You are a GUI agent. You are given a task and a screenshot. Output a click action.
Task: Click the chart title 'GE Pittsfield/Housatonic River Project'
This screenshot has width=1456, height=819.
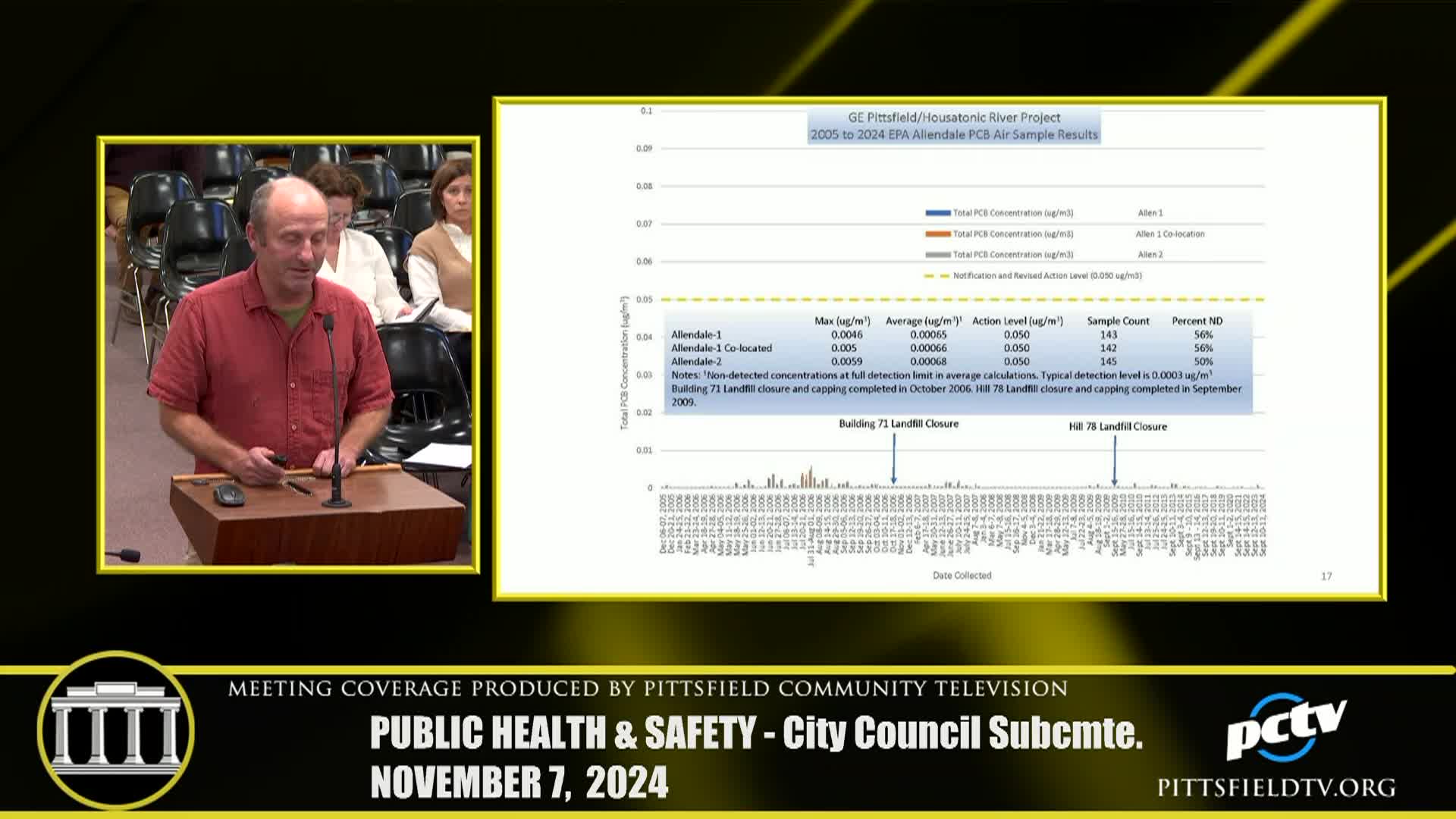(954, 118)
